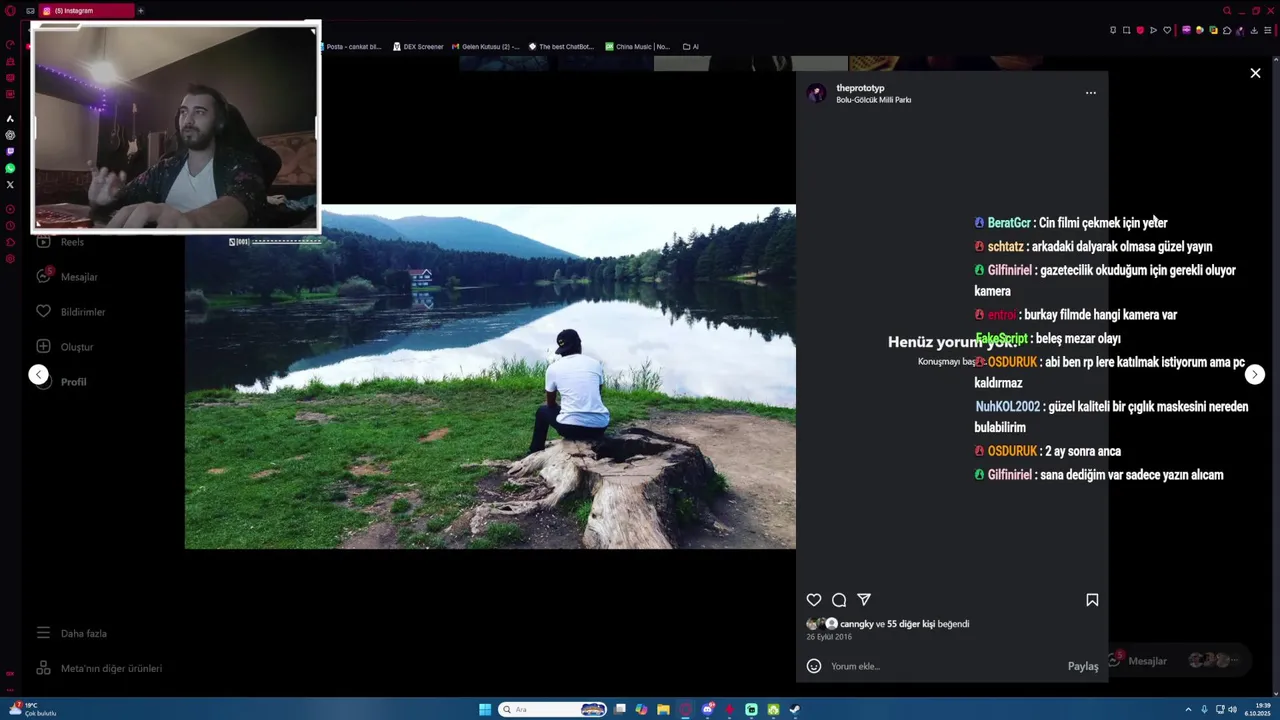This screenshot has height=720, width=1280.
Task: Open the extensions cube icon
Action: click(1227, 30)
